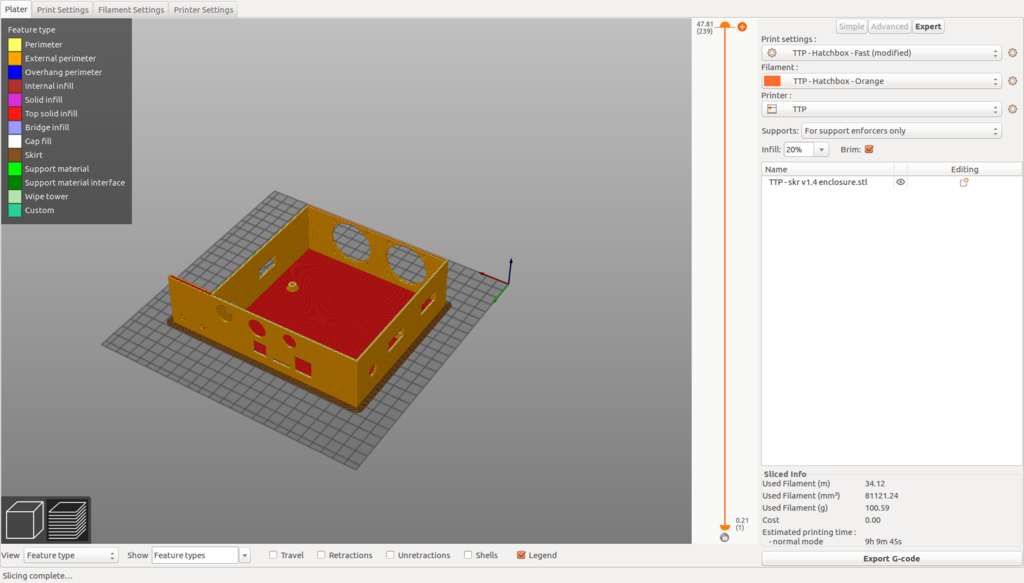The image size is (1024, 583).
Task: Switch to the 3D editor cube view
Action: click(23, 520)
